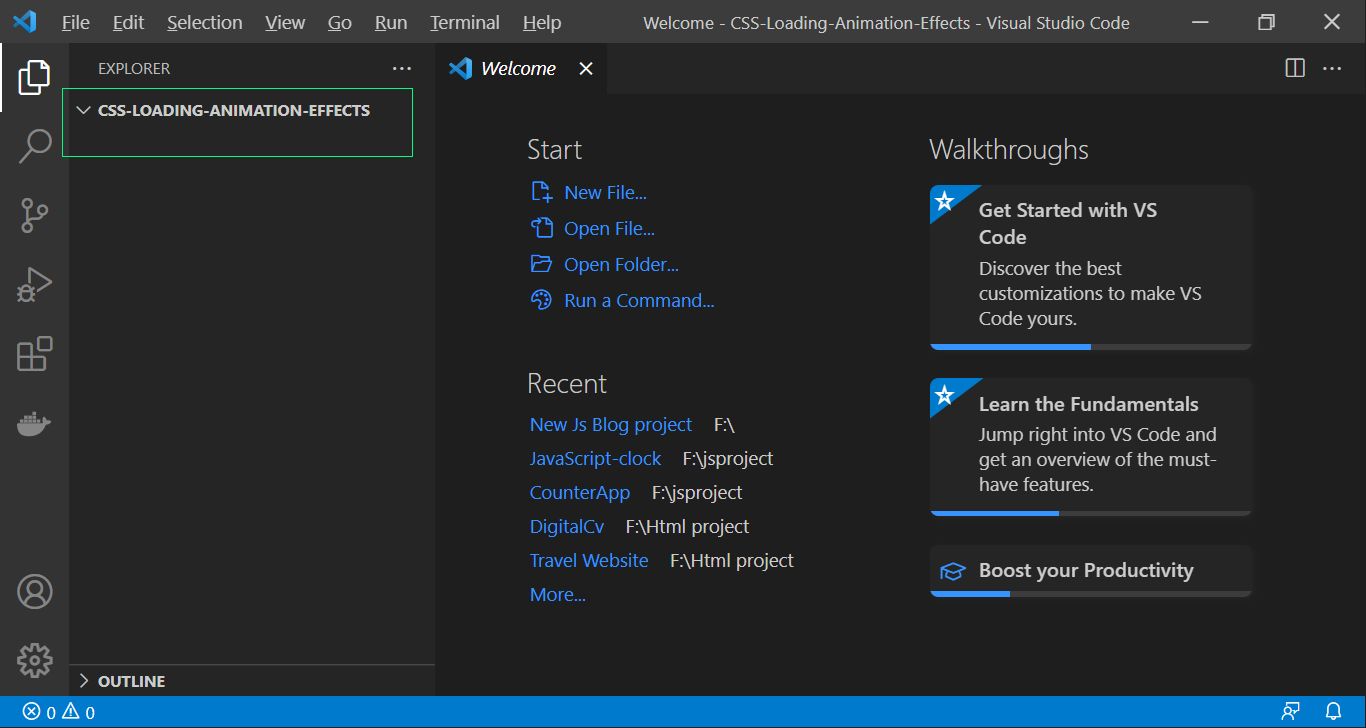Open the Edit menu

click(128, 22)
